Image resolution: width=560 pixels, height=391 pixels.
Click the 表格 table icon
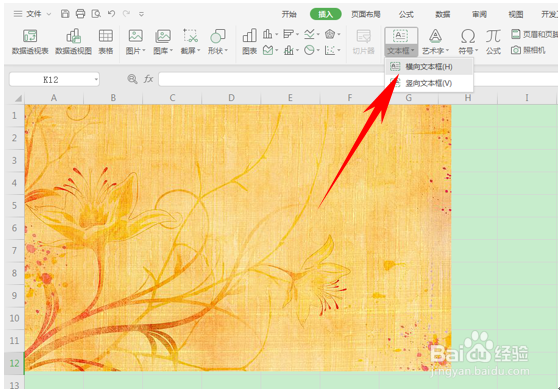pyautogui.click(x=106, y=42)
